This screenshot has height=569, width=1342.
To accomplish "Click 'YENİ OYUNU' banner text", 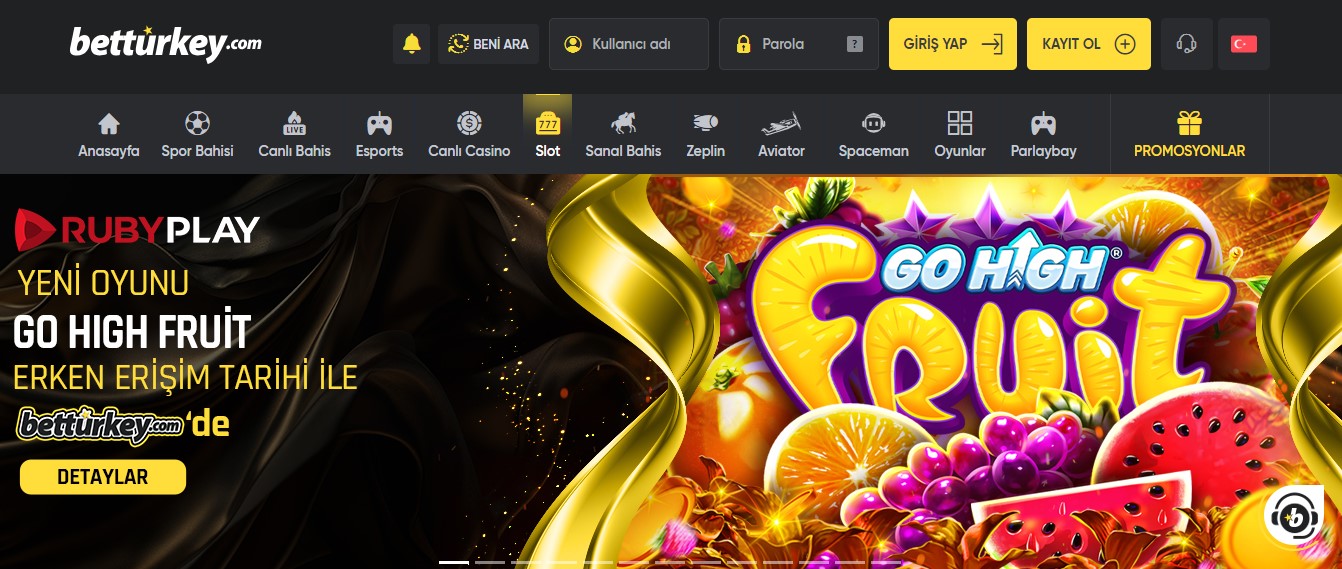I will coord(103,284).
